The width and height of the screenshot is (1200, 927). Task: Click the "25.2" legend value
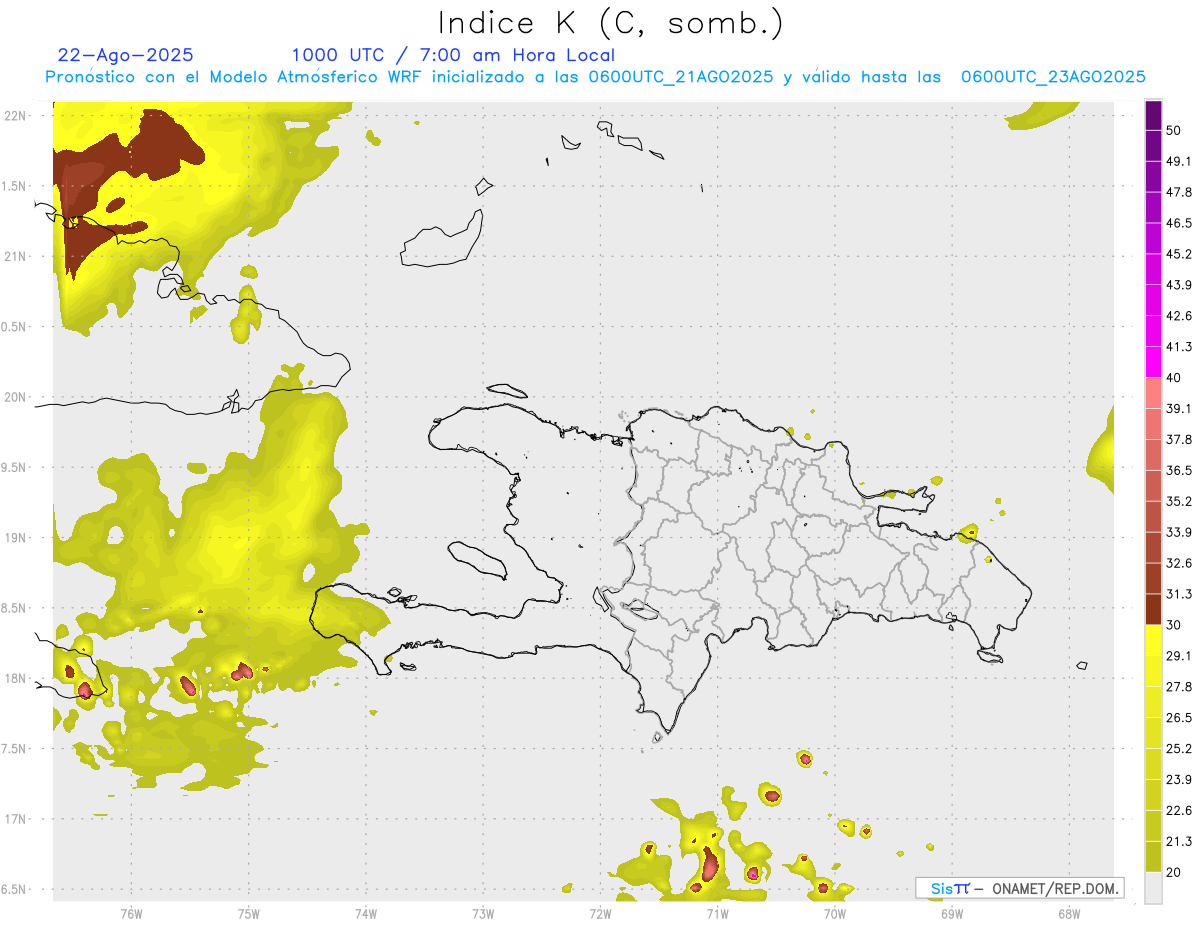pyautogui.click(x=1179, y=749)
